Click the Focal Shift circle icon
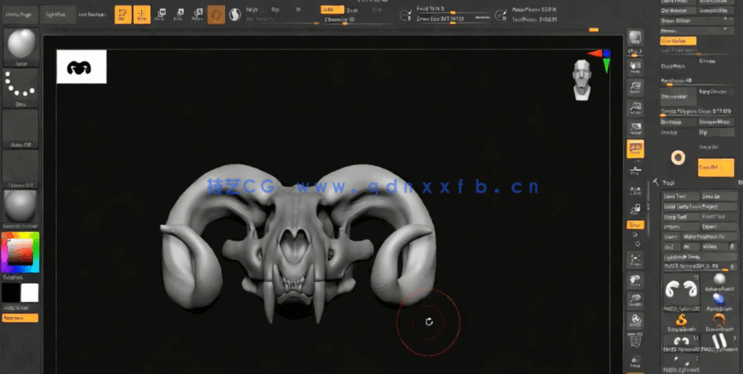743x374 pixels. coord(405,16)
